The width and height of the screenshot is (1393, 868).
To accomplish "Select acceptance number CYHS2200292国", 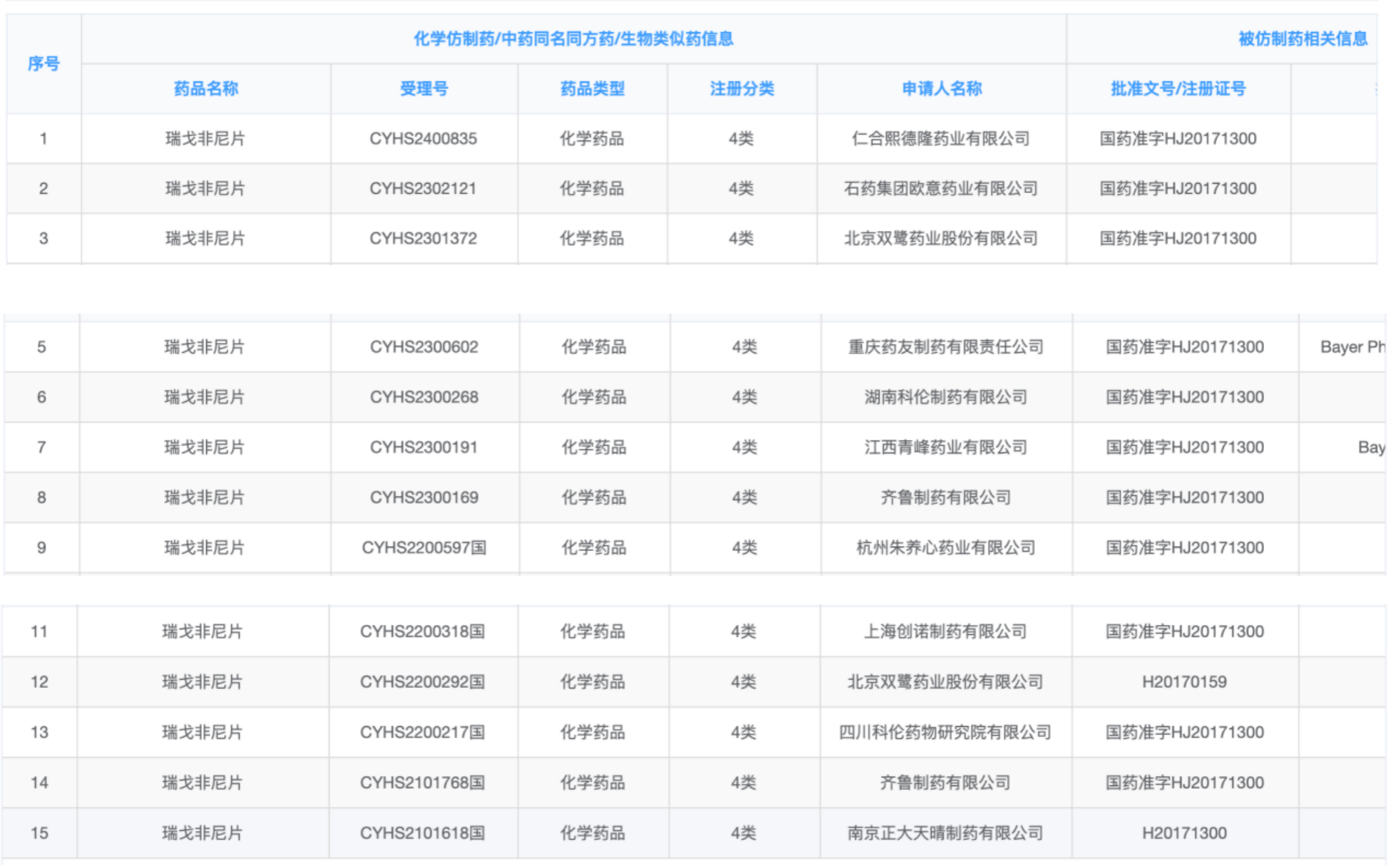I will pyautogui.click(x=423, y=682).
